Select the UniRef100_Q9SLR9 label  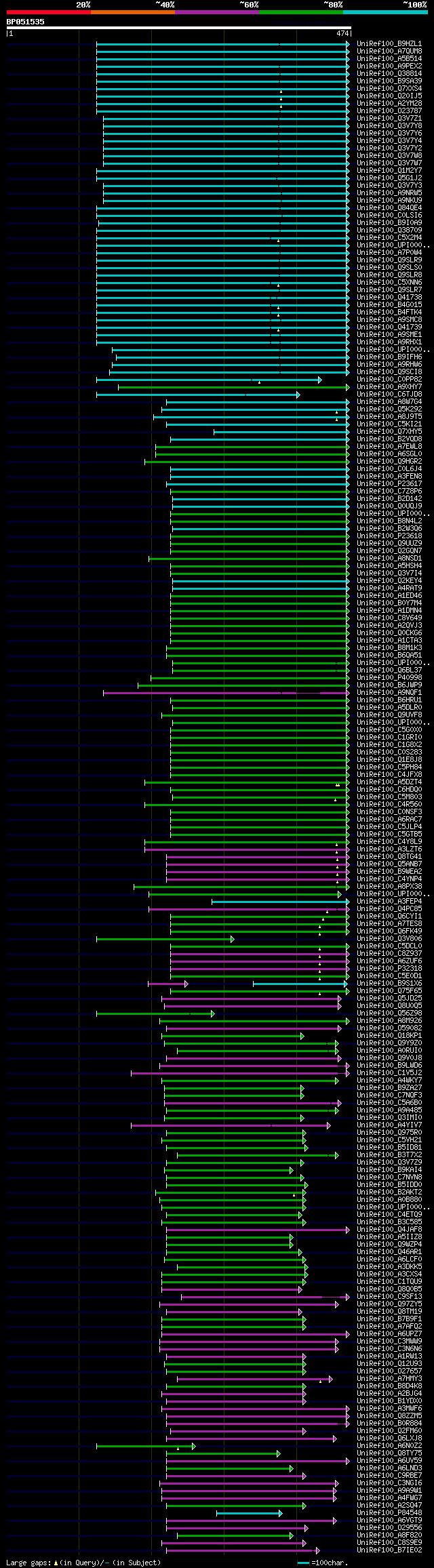pyautogui.click(x=389, y=260)
